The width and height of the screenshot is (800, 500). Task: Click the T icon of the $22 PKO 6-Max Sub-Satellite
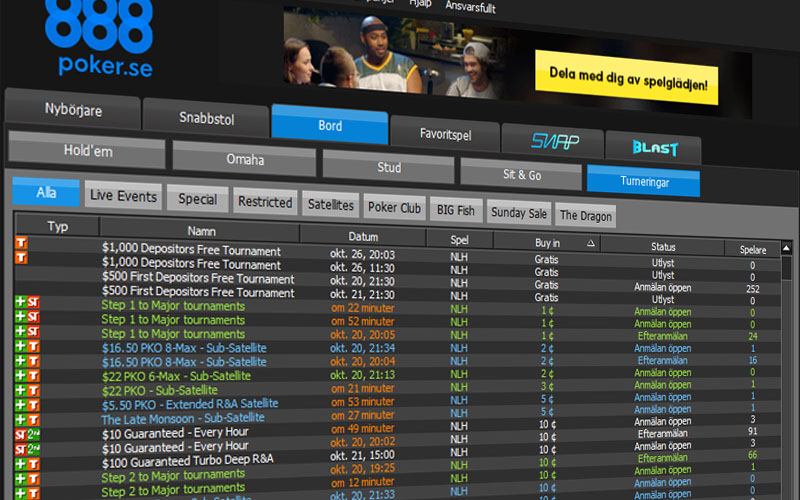[33, 376]
